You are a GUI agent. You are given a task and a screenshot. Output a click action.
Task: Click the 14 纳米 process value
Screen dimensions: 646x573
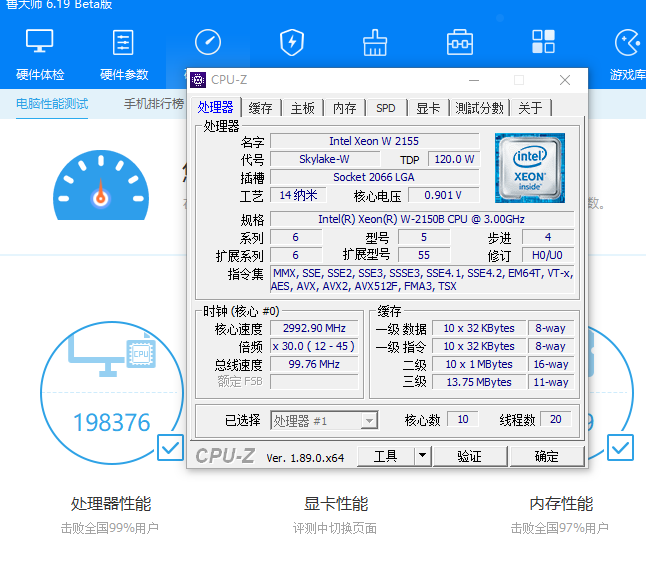[x=298, y=195]
